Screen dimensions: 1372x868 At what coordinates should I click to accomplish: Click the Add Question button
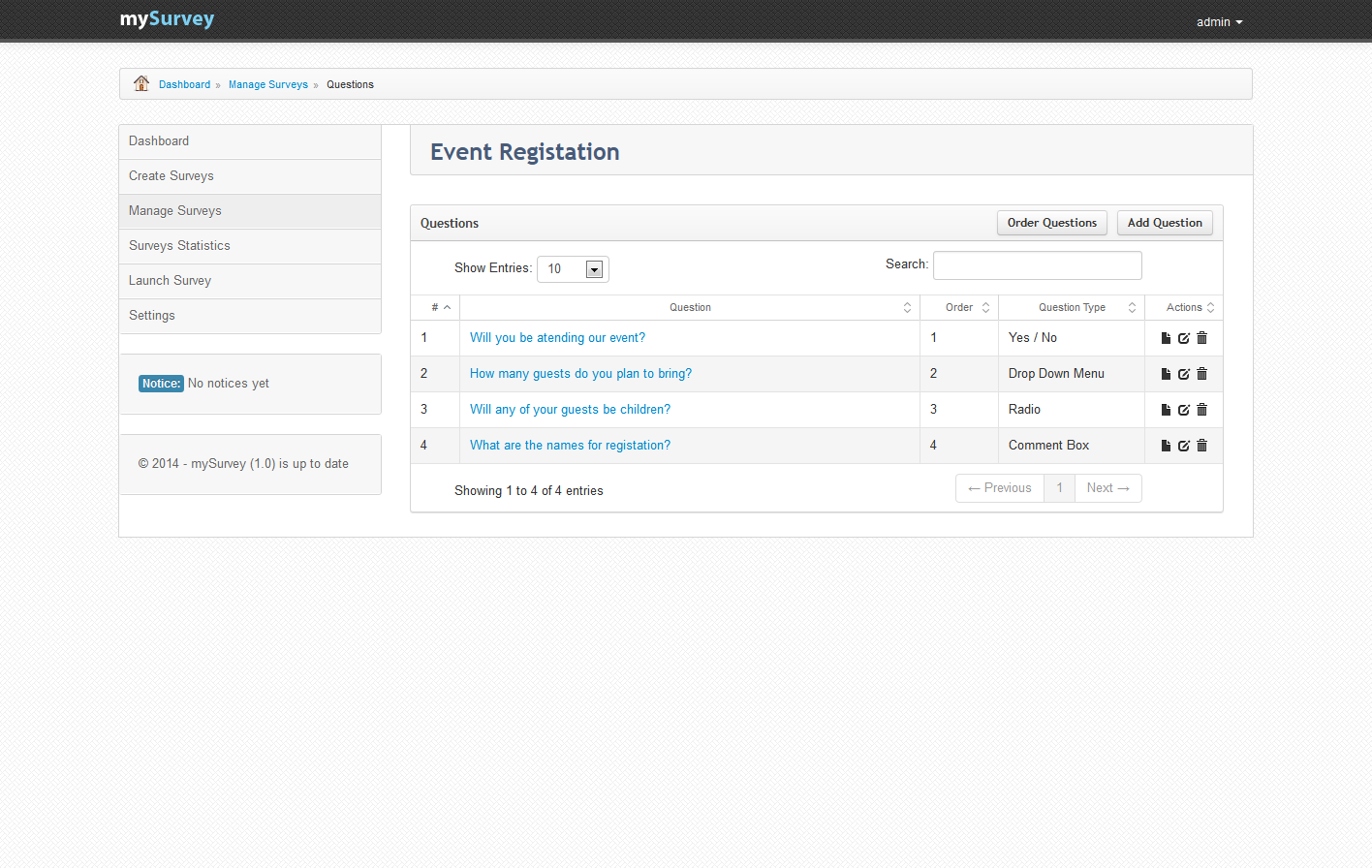[x=1165, y=223]
